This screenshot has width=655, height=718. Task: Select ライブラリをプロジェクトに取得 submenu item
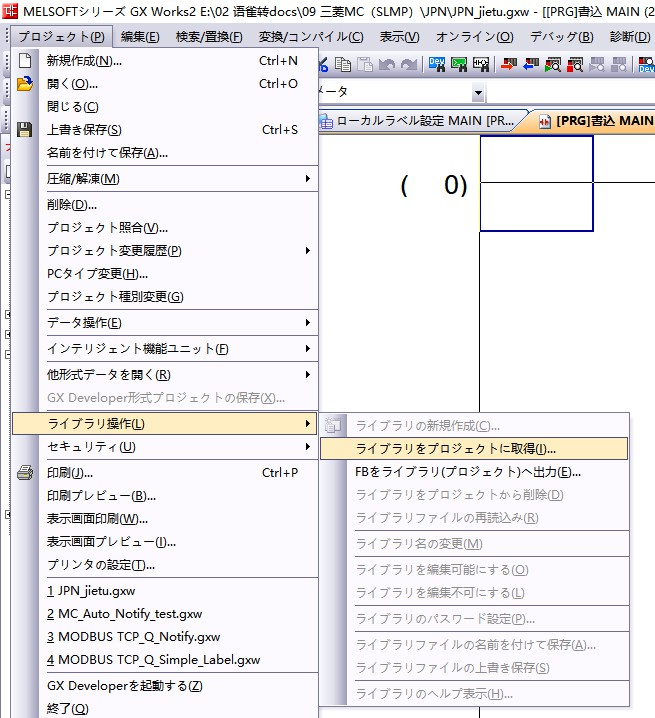474,448
